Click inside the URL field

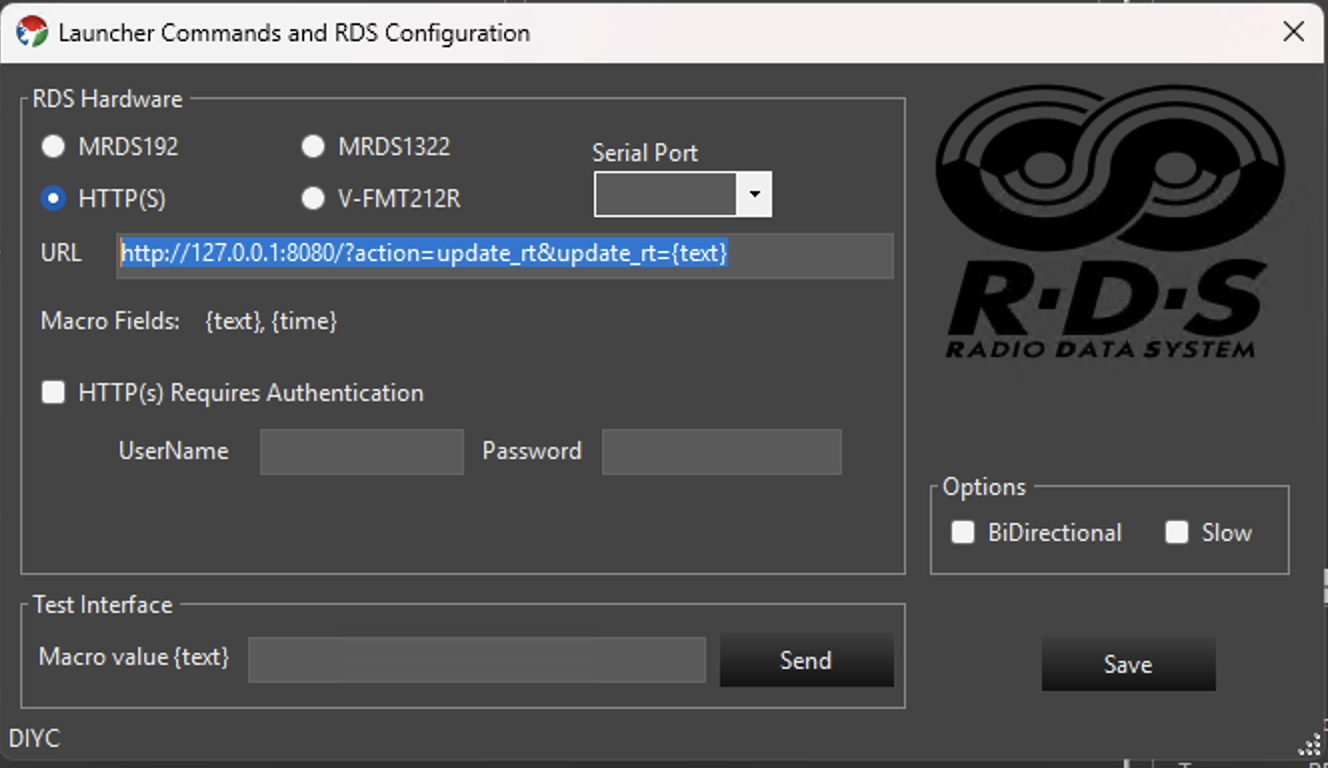click(505, 256)
